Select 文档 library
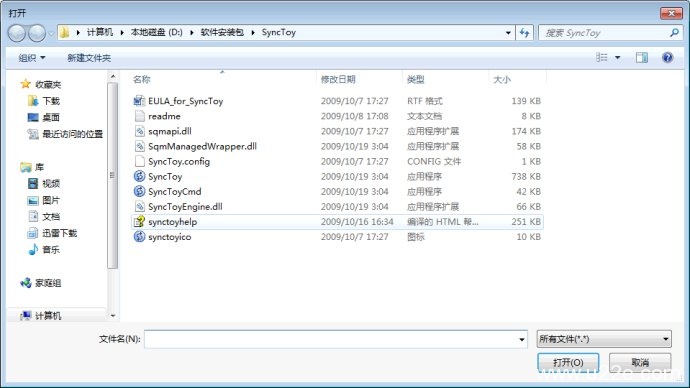The height and width of the screenshot is (388, 690). click(x=51, y=216)
